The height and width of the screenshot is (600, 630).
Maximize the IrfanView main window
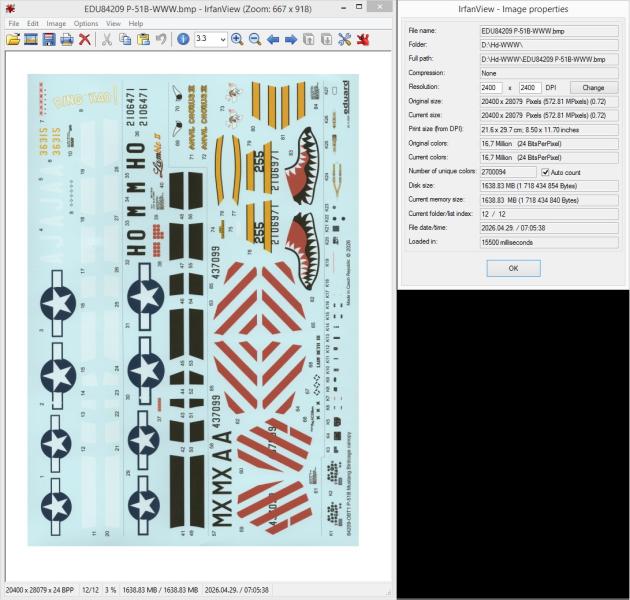(x=359, y=7)
